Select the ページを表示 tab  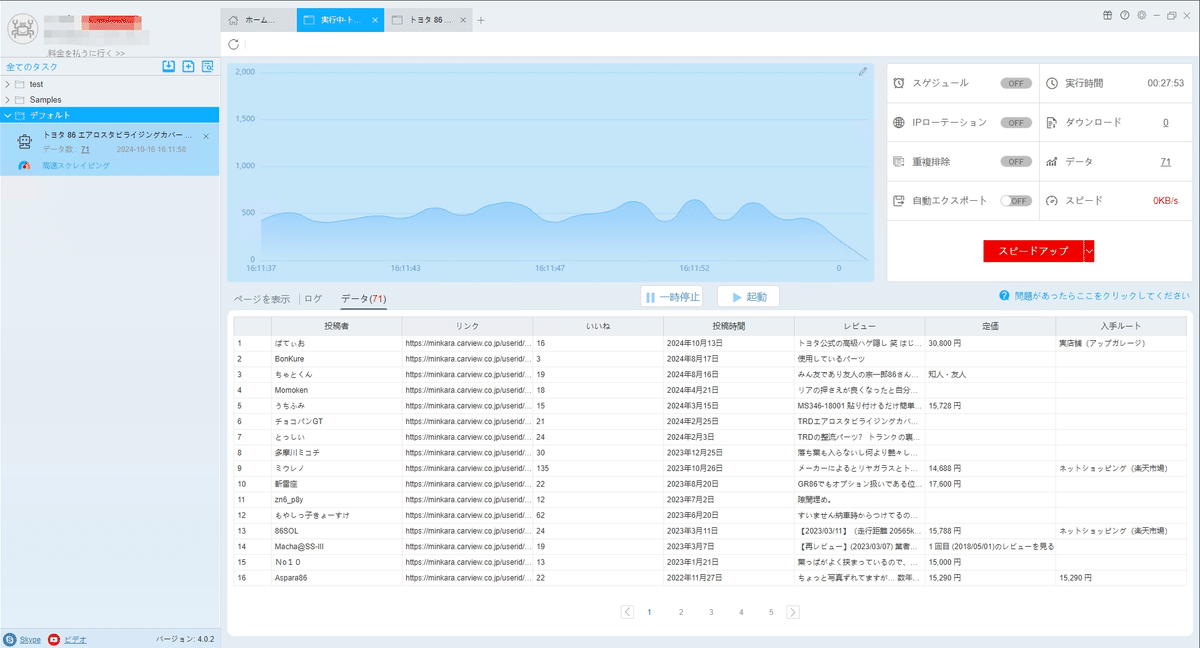262,298
